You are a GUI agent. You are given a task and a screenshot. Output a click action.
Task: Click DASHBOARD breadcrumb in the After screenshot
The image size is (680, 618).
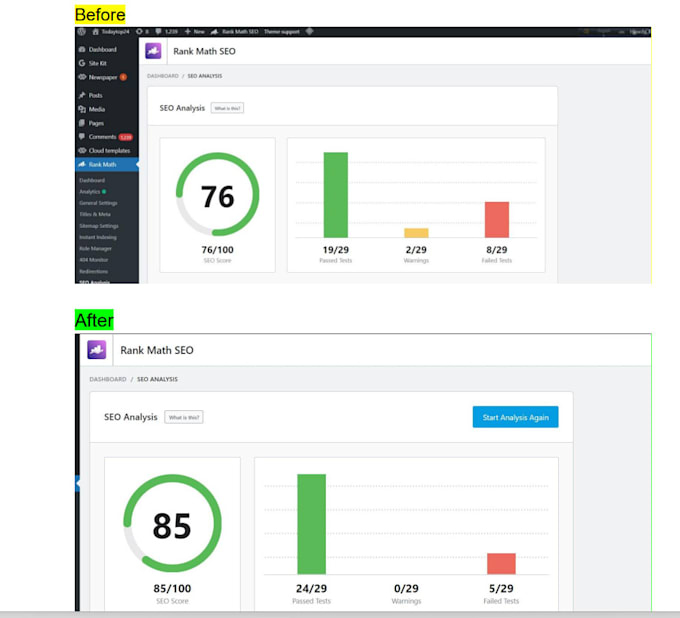click(x=108, y=379)
